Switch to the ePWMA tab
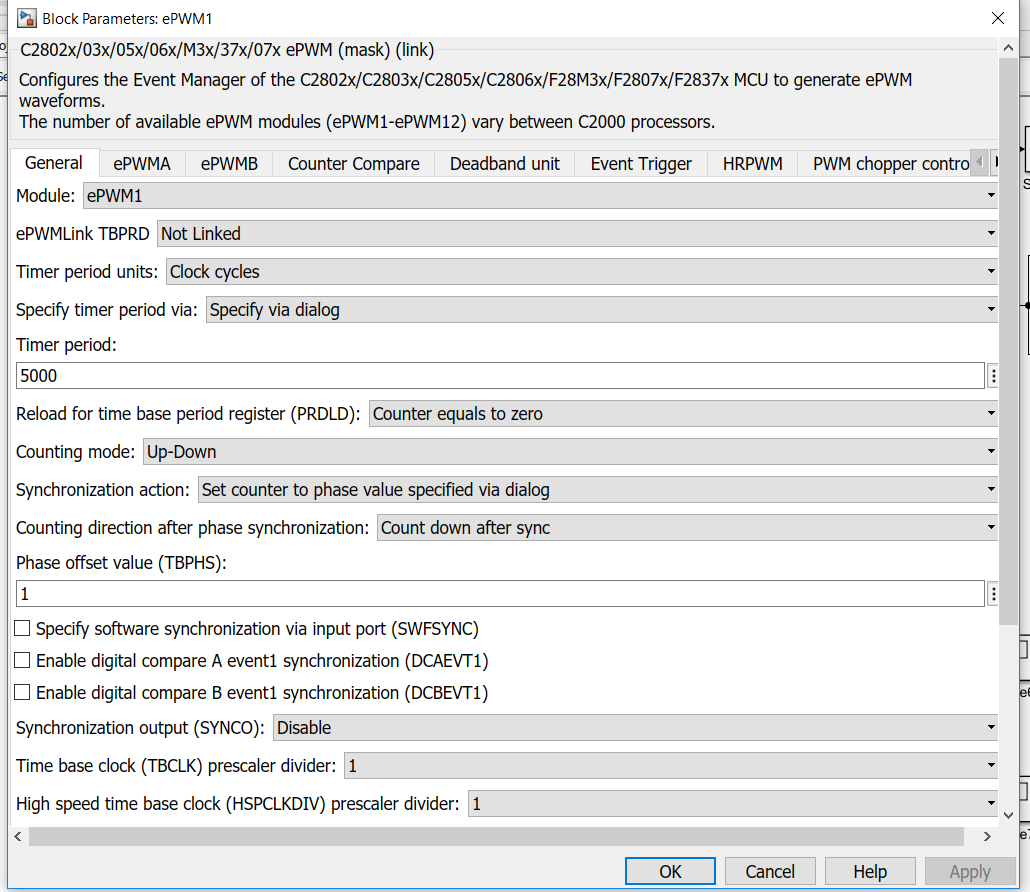Viewport: 1030px width, 892px height. pos(142,164)
